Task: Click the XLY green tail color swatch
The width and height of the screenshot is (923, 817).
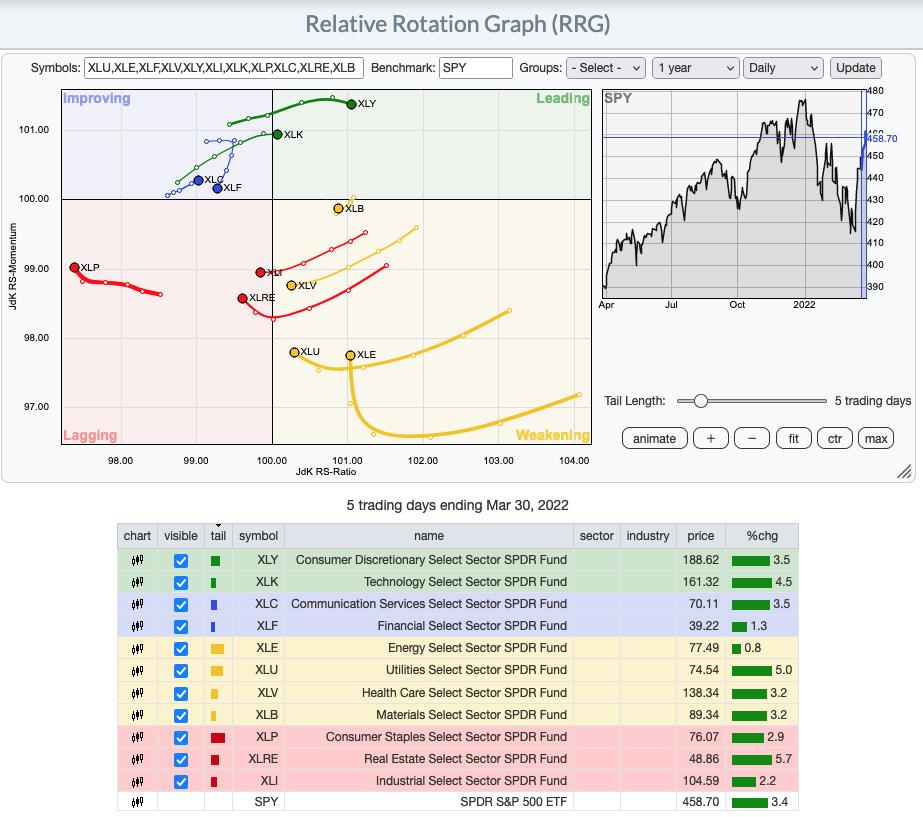Action: [x=215, y=561]
